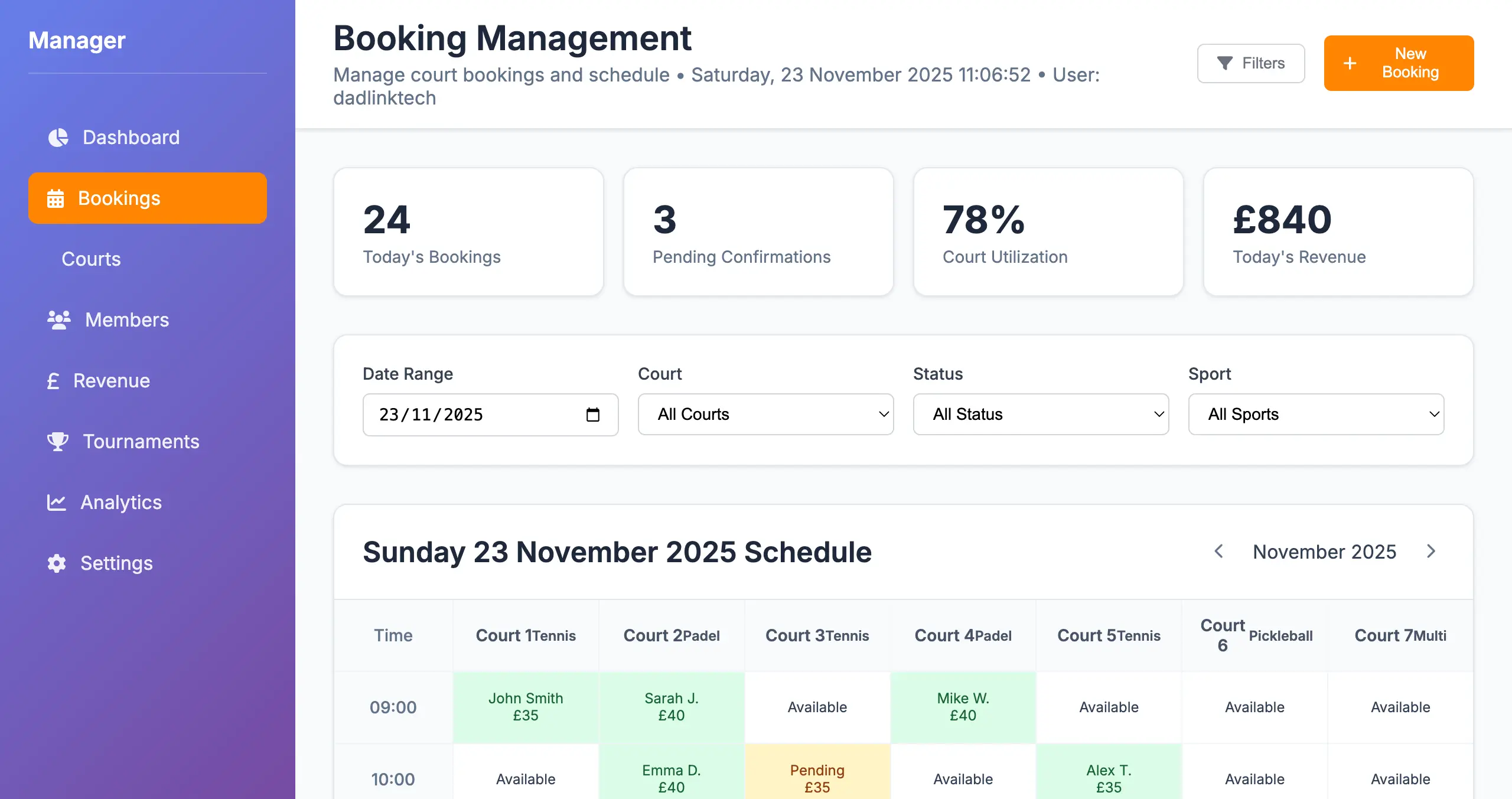The width and height of the screenshot is (1512, 799).
Task: Select the Dashboard pie chart icon
Action: [57, 138]
